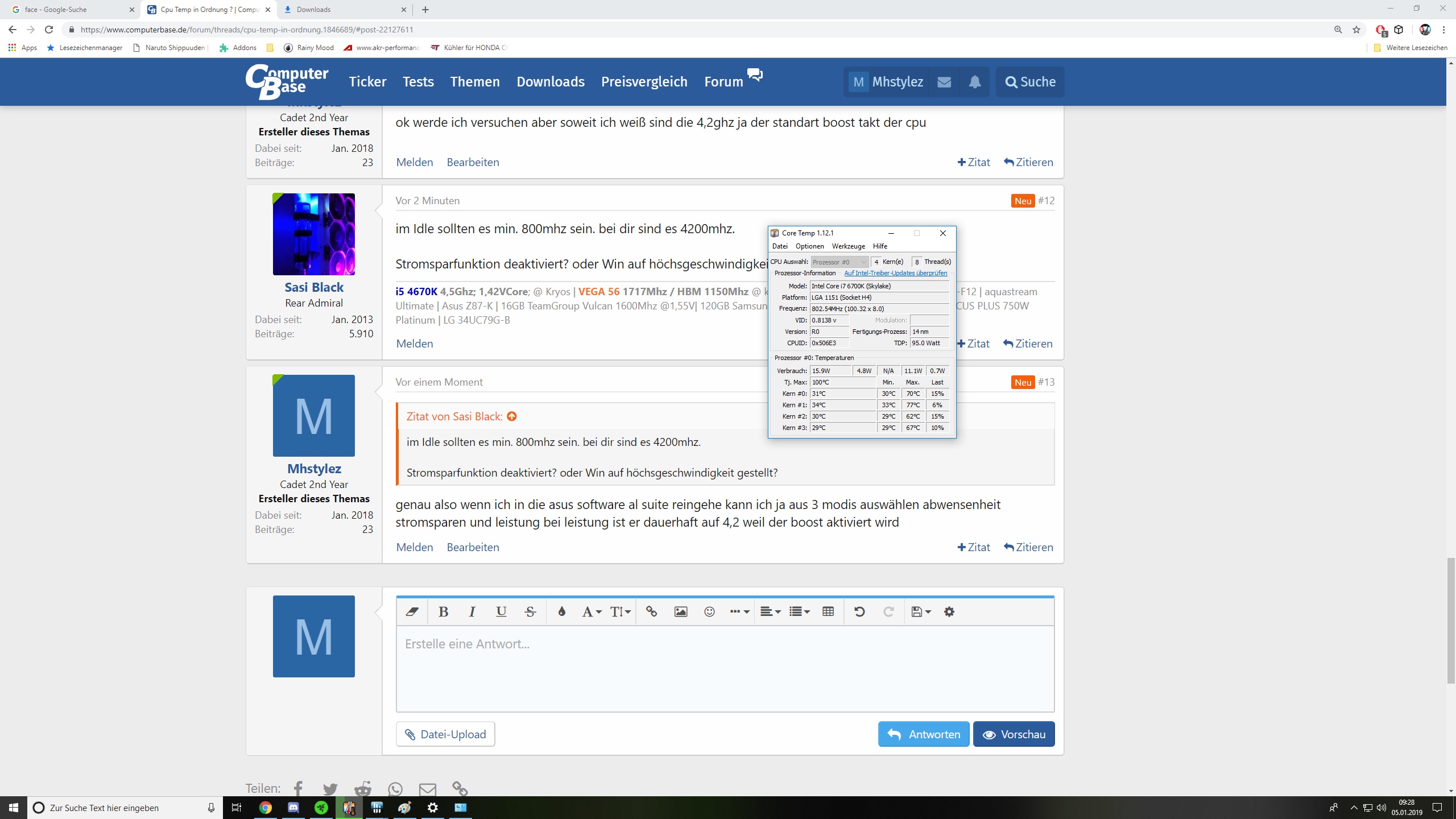Expand the font family dropdown

coord(591,612)
